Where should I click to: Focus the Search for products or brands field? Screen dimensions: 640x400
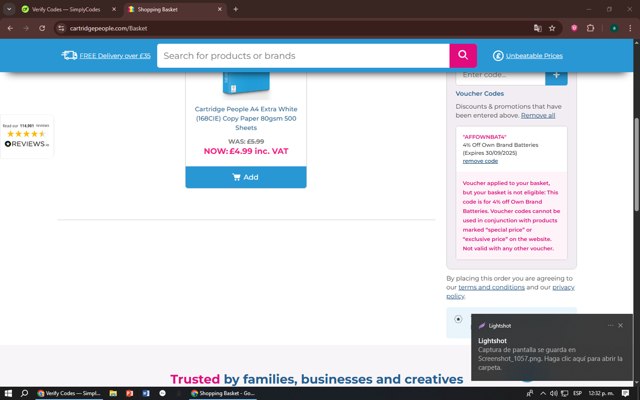[303, 56]
